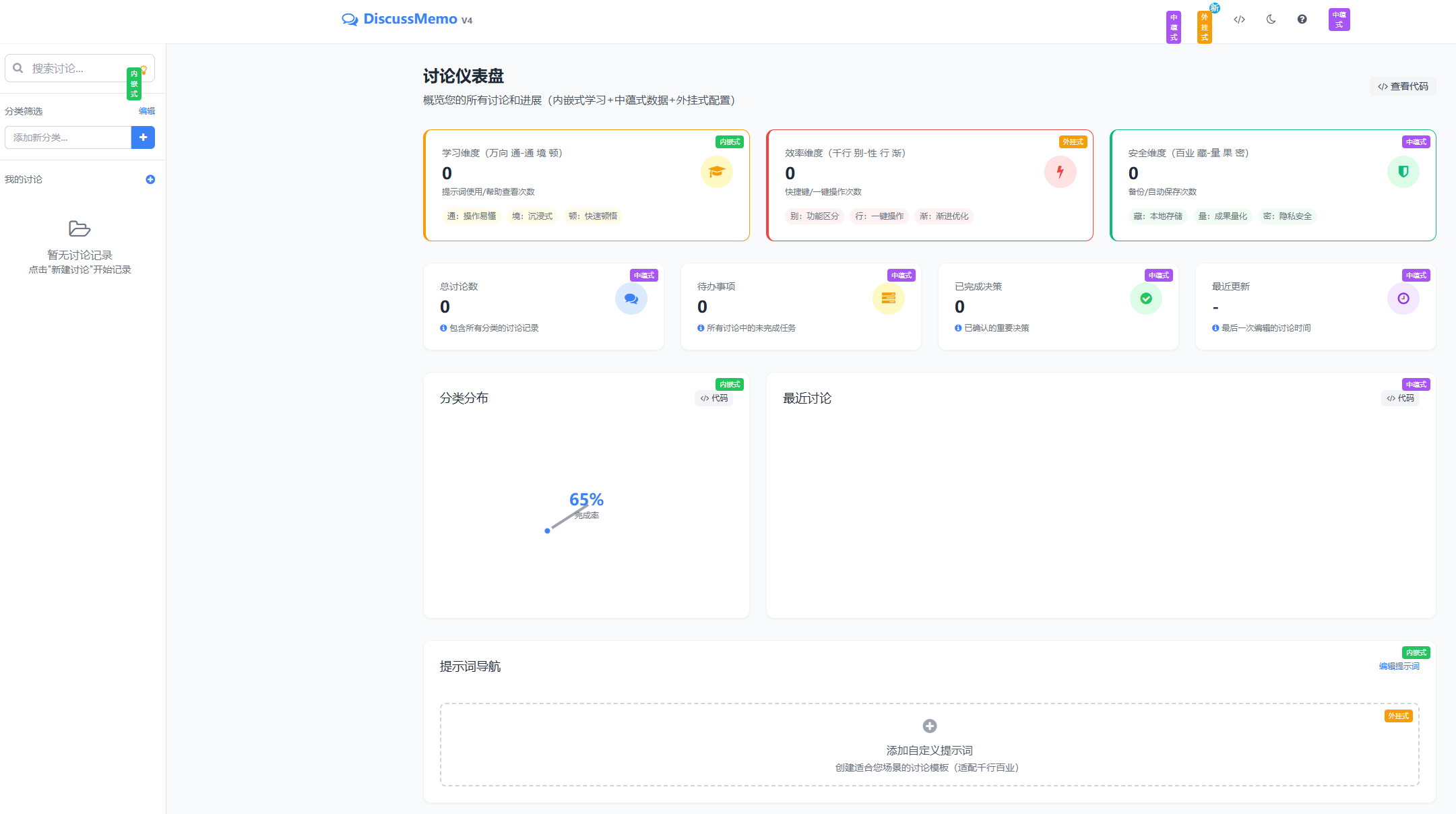
Task: Click the shield icon in 安全维度 card
Action: click(x=1403, y=172)
